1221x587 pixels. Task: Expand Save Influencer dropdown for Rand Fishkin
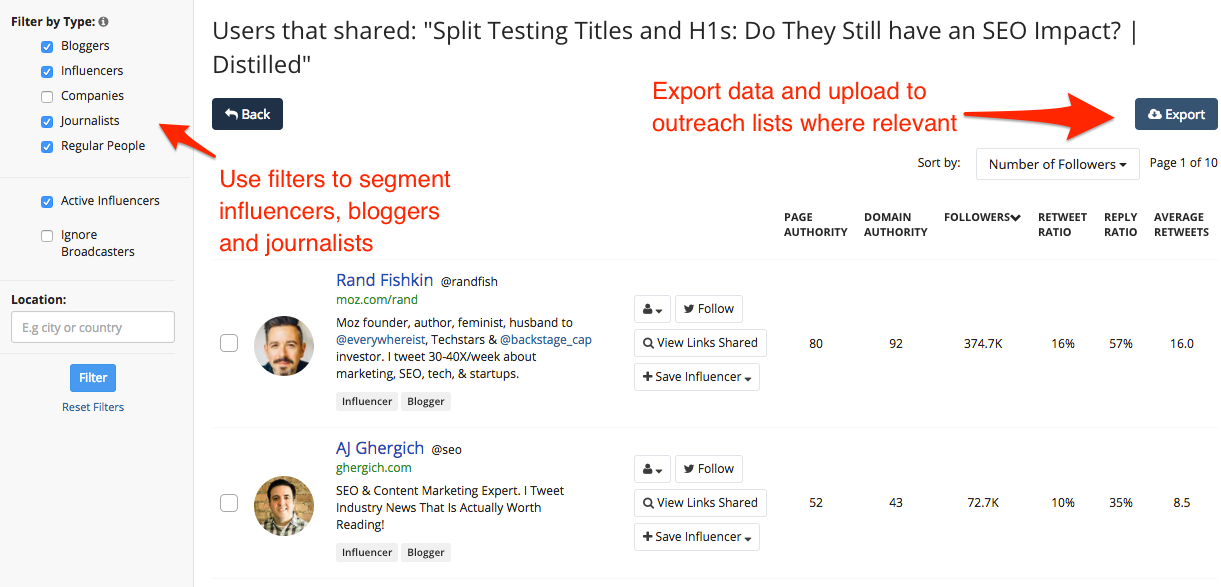point(696,377)
